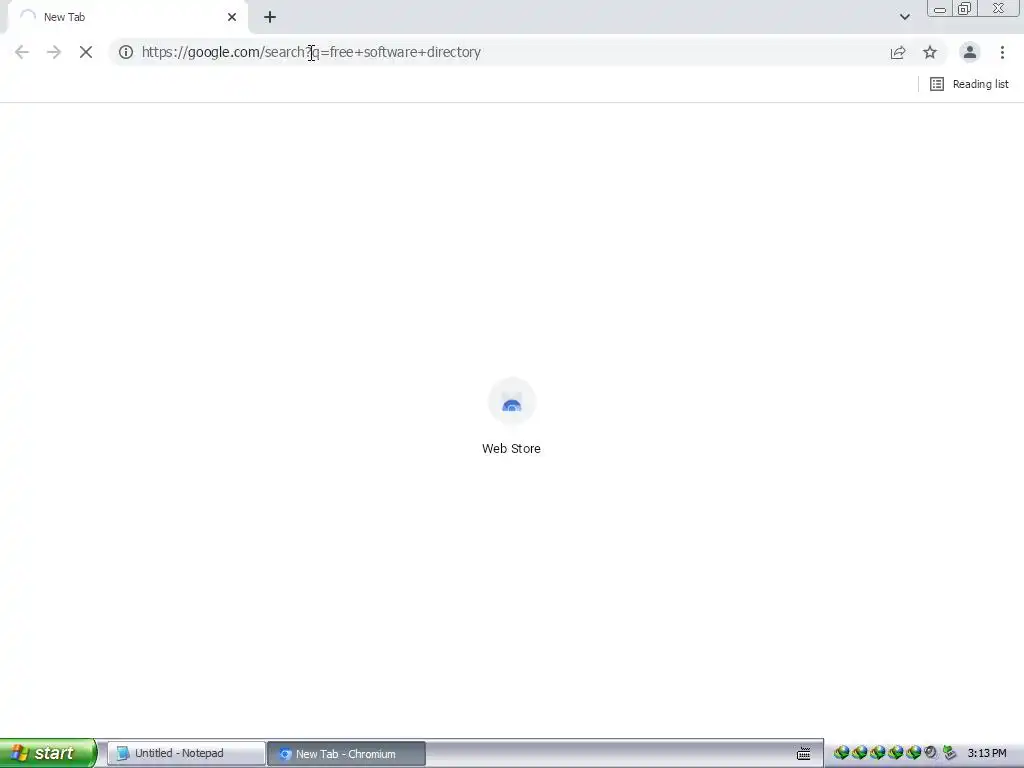
Task: Go back to previous page
Action: click(22, 52)
